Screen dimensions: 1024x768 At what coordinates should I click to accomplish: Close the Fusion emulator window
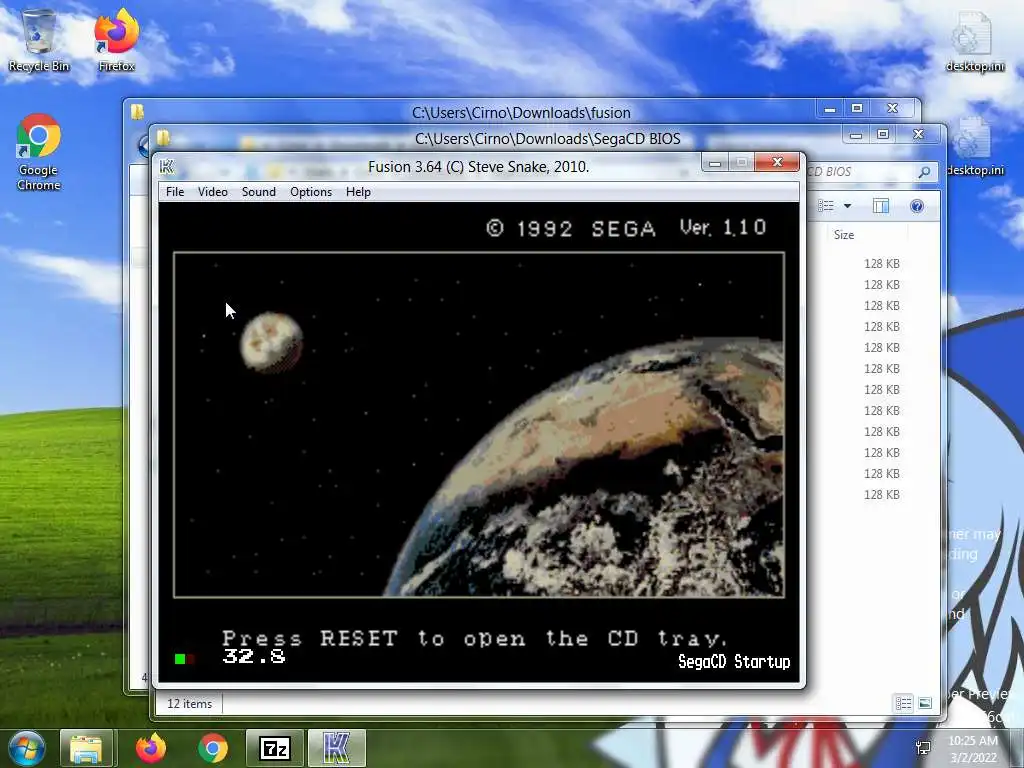776,162
